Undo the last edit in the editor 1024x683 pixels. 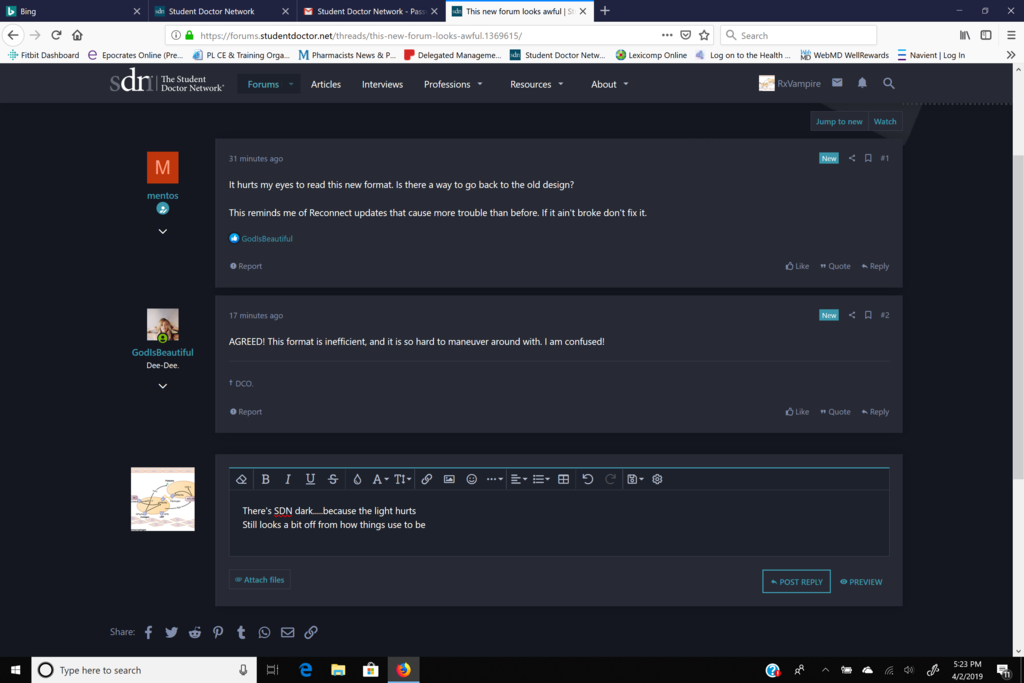pos(588,479)
